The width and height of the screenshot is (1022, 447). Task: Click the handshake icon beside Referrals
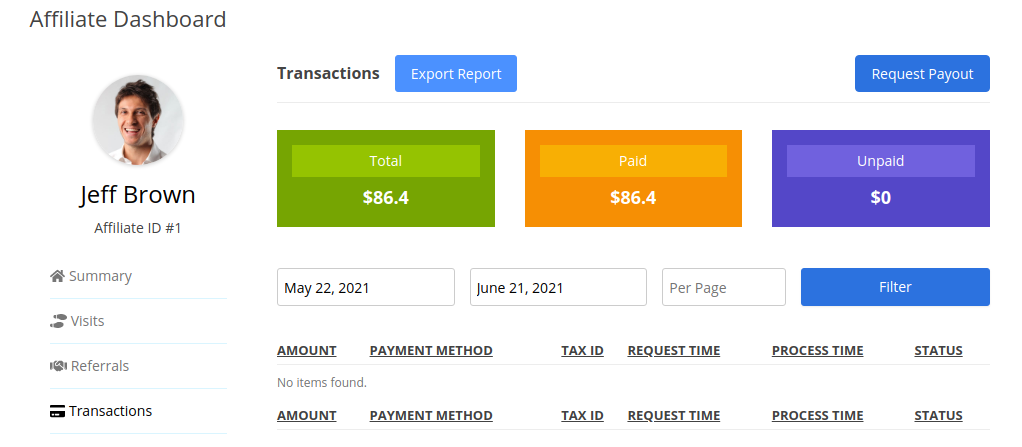(x=59, y=366)
